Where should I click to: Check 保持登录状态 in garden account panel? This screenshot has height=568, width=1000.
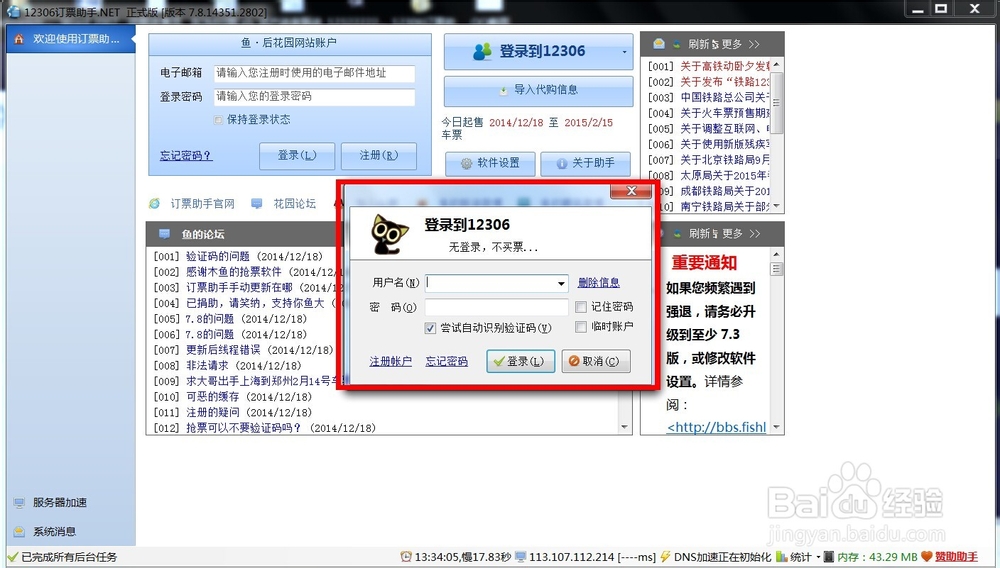[x=219, y=120]
